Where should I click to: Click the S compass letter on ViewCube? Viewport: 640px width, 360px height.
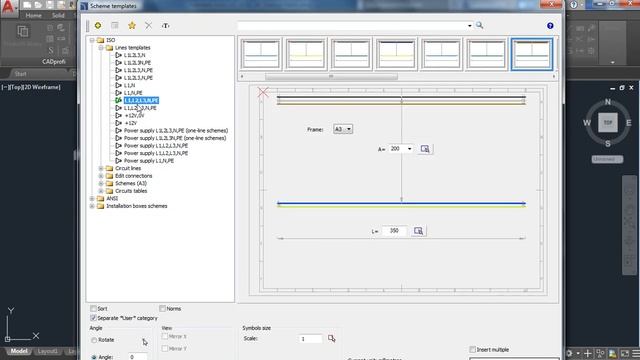click(x=608, y=143)
